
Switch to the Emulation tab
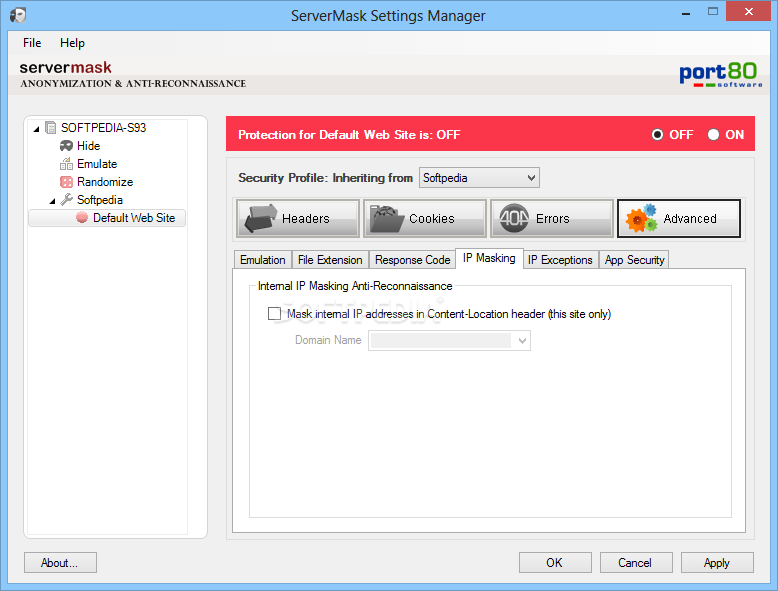(x=262, y=260)
